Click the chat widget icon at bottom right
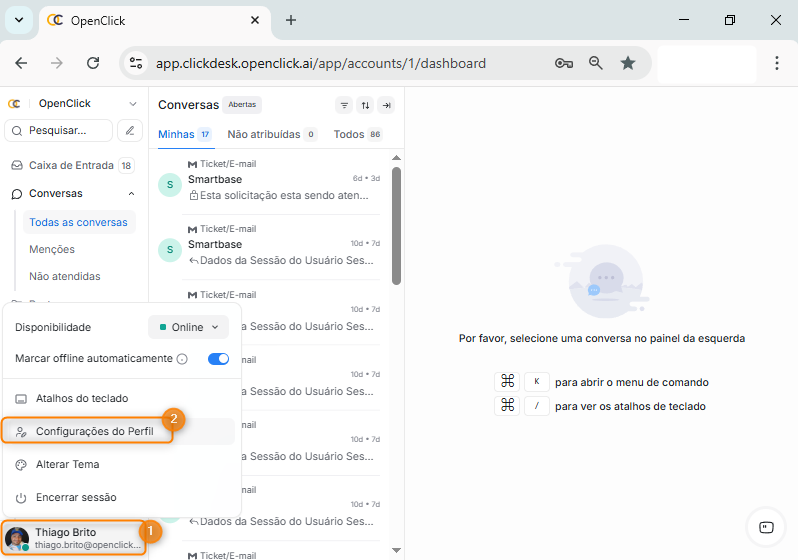Screen dimensions: 798x560 click(x=766, y=527)
